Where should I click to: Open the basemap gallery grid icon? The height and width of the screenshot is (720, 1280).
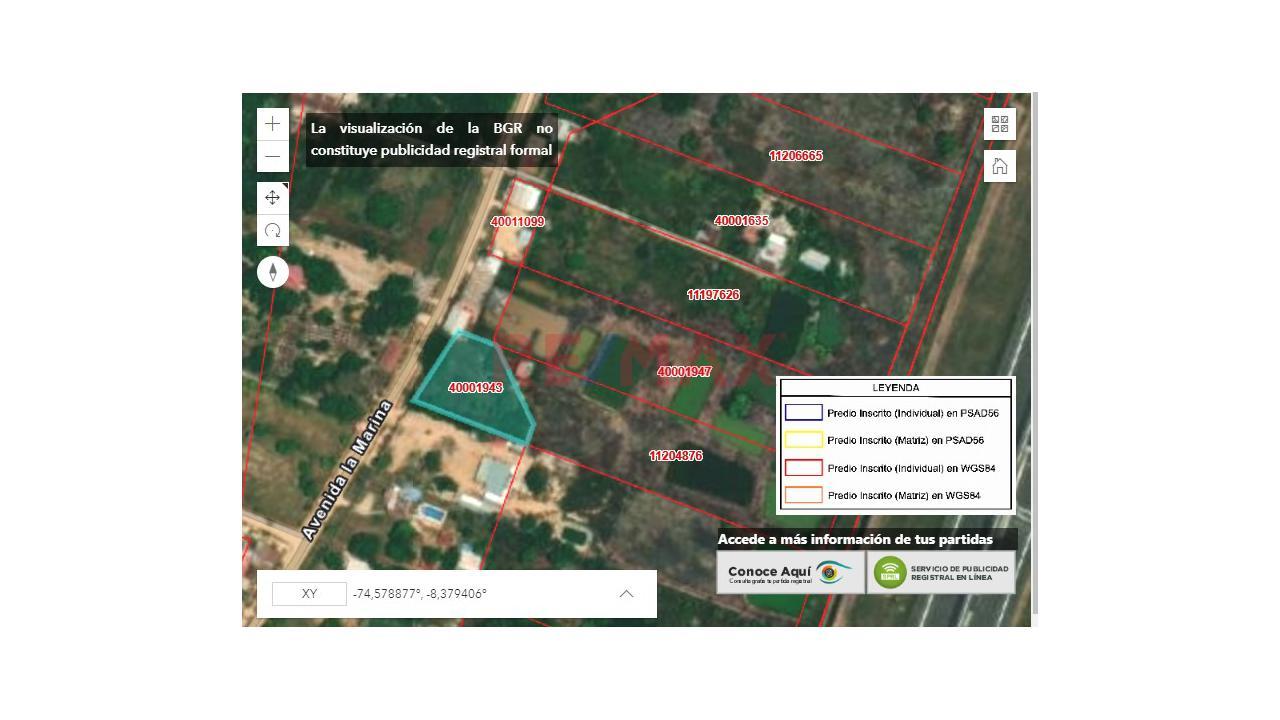point(999,124)
